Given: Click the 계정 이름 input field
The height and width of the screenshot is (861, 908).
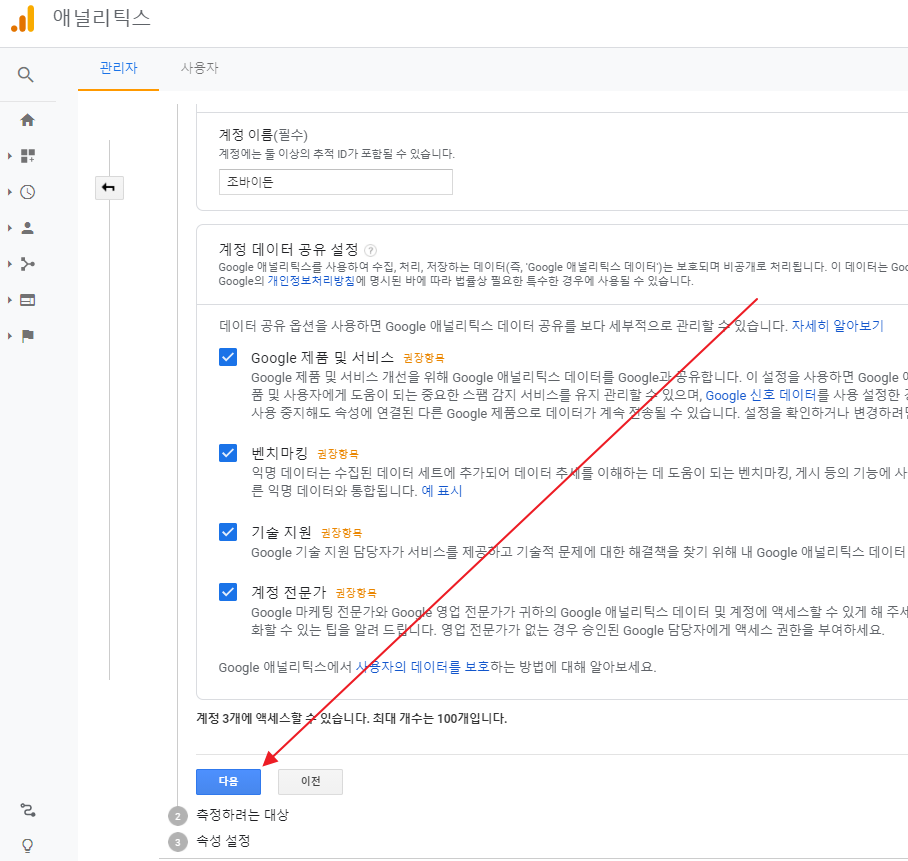Looking at the screenshot, I should [x=336, y=182].
